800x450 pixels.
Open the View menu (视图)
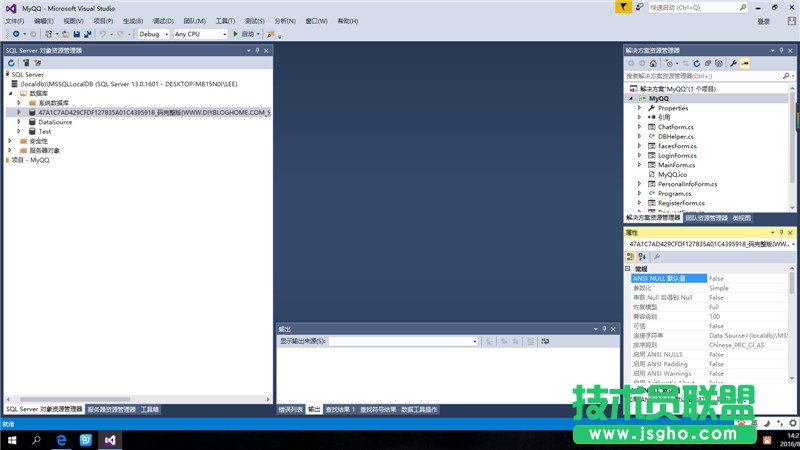[x=73, y=21]
